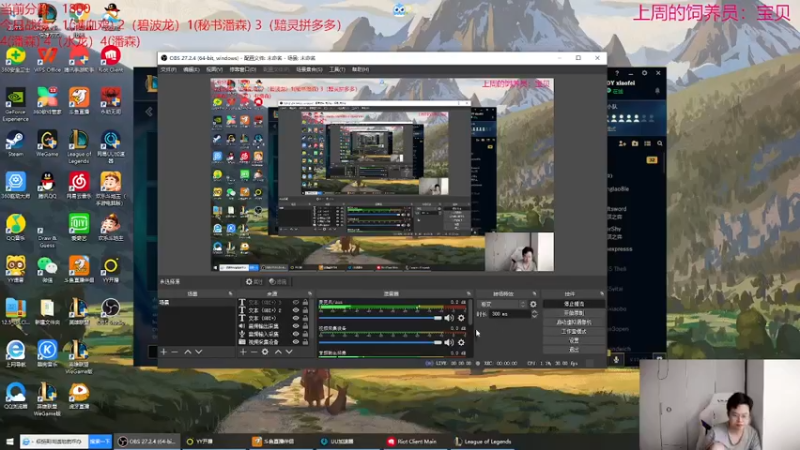Toggle visibility of 音频输出采集 source
The width and height of the screenshot is (800, 450).
(295, 326)
